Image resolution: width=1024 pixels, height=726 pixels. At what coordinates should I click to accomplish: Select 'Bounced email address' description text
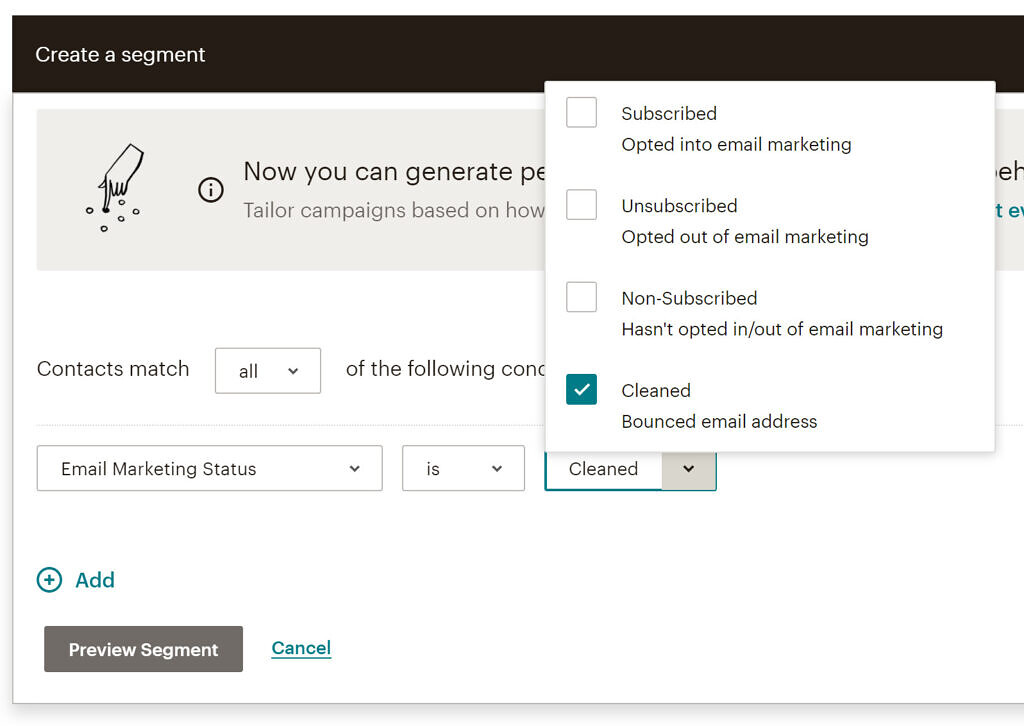(719, 421)
